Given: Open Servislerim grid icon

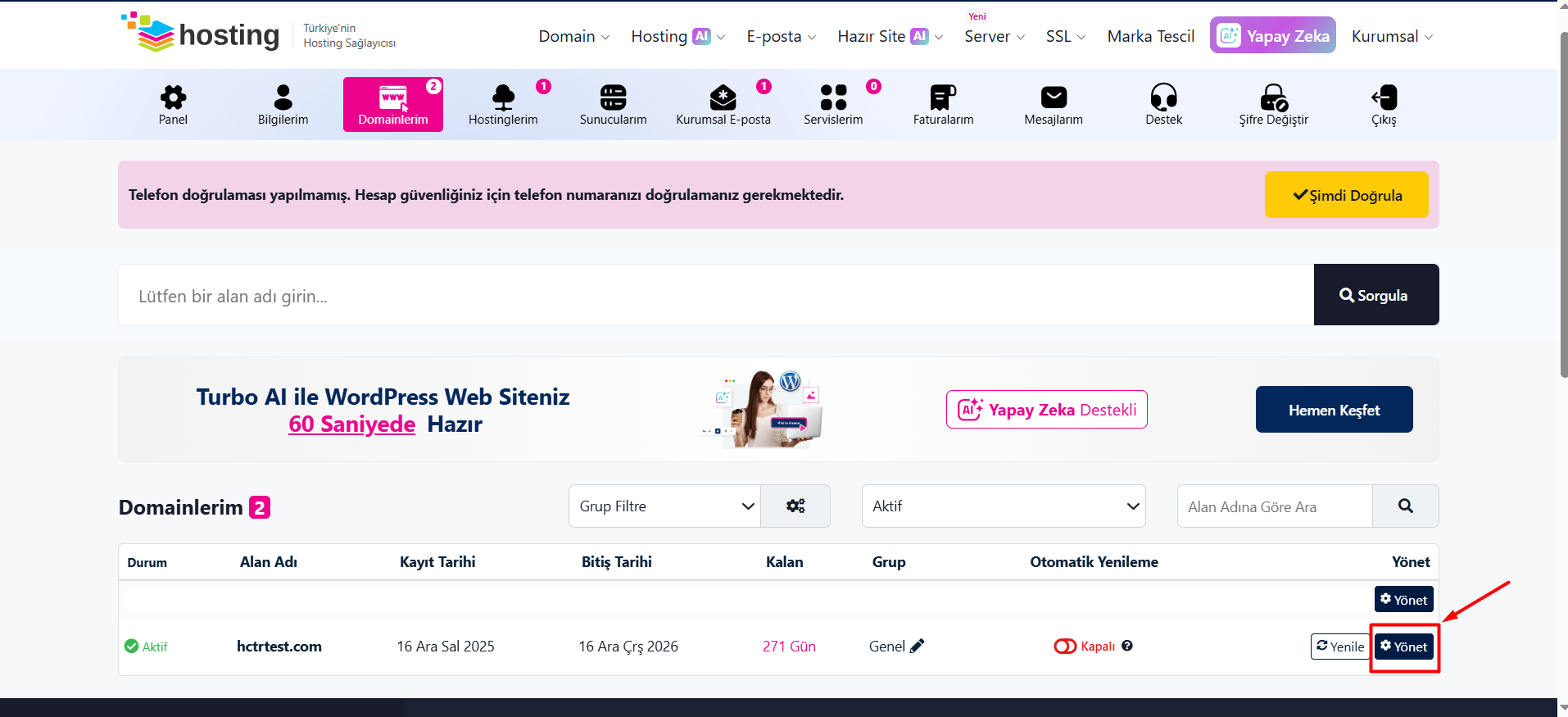Looking at the screenshot, I should [833, 98].
